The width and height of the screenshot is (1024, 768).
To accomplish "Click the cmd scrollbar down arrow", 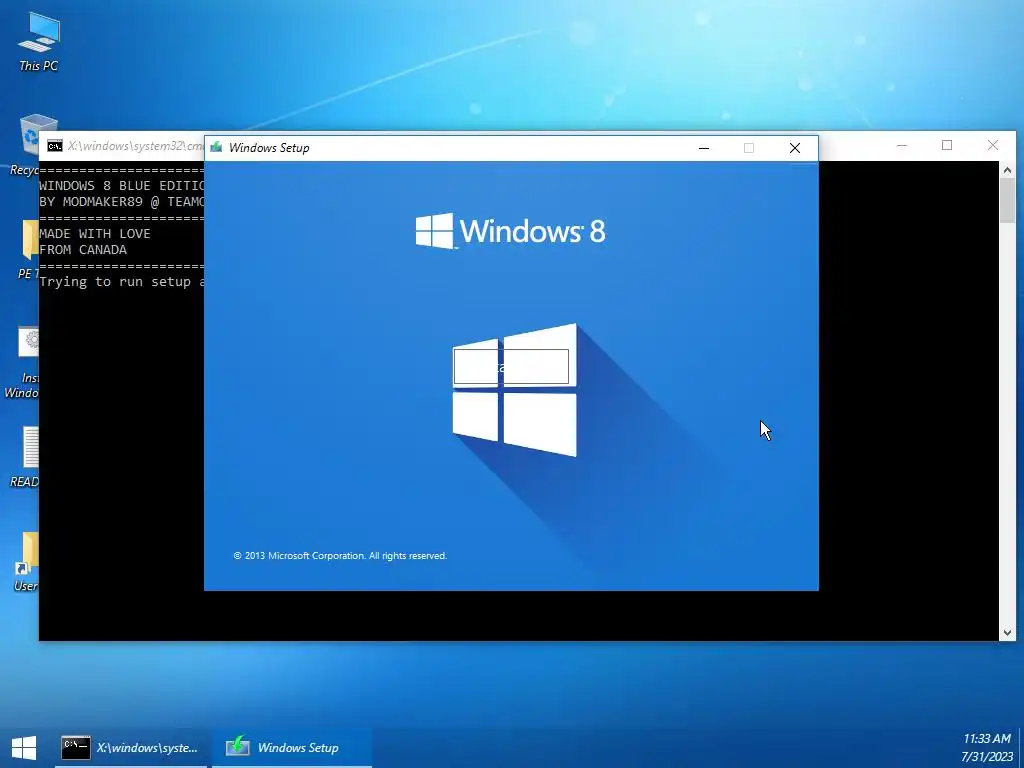I will [1007, 632].
